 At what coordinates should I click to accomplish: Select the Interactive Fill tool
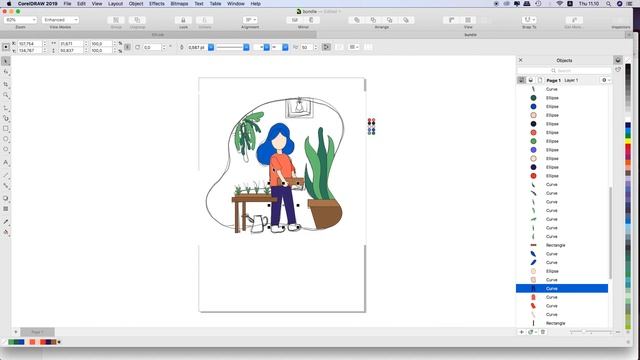pyautogui.click(x=6, y=232)
